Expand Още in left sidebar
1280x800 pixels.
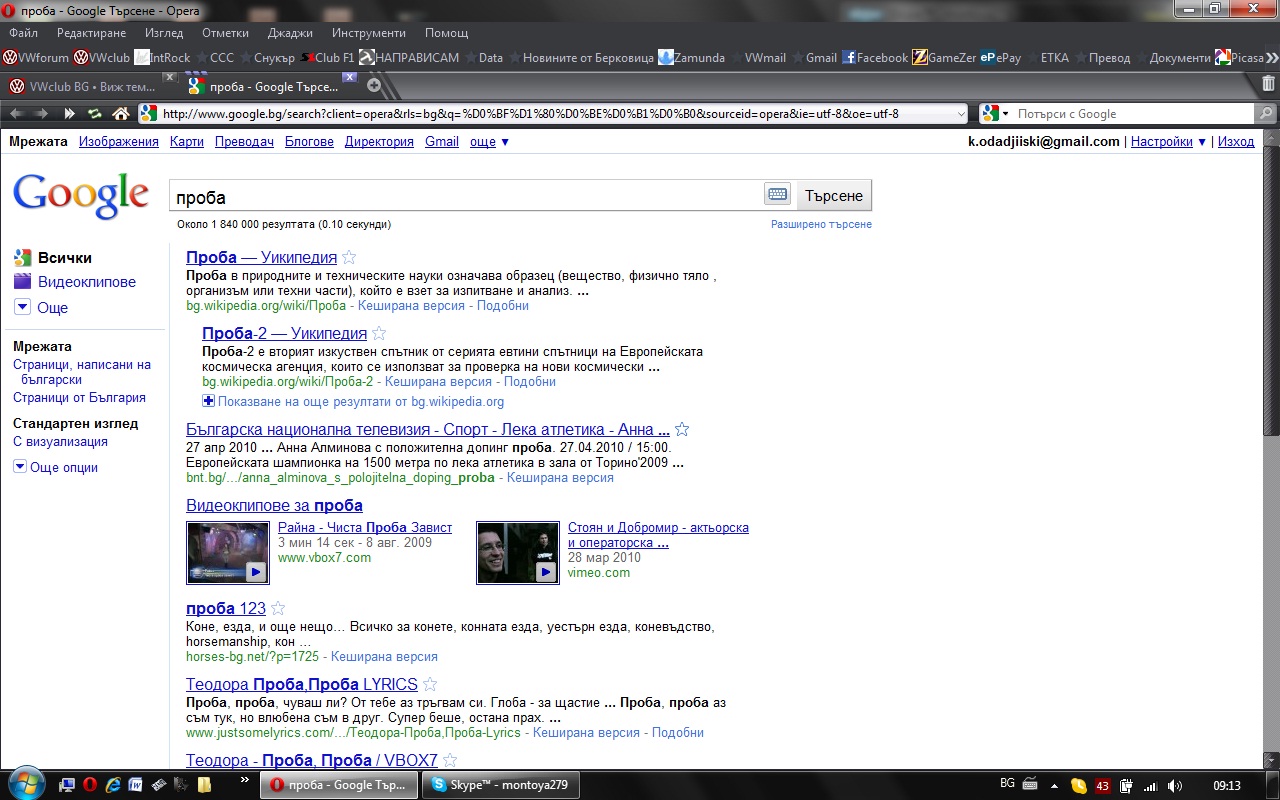(x=41, y=308)
